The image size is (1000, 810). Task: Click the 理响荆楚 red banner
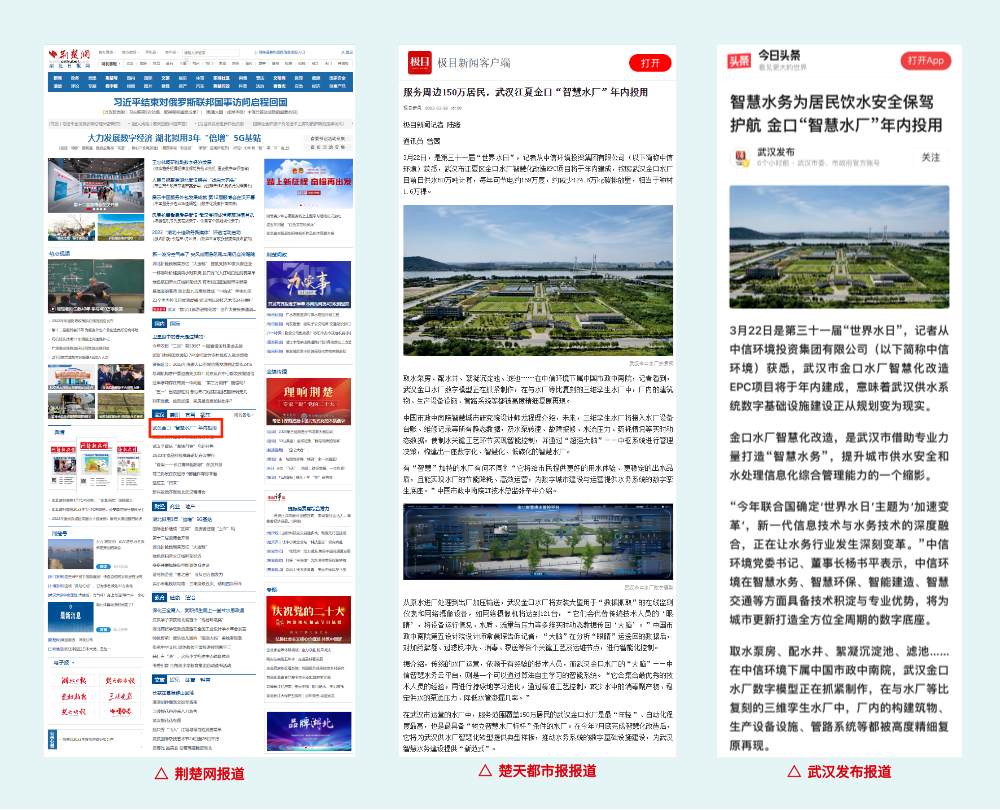tap(307, 390)
